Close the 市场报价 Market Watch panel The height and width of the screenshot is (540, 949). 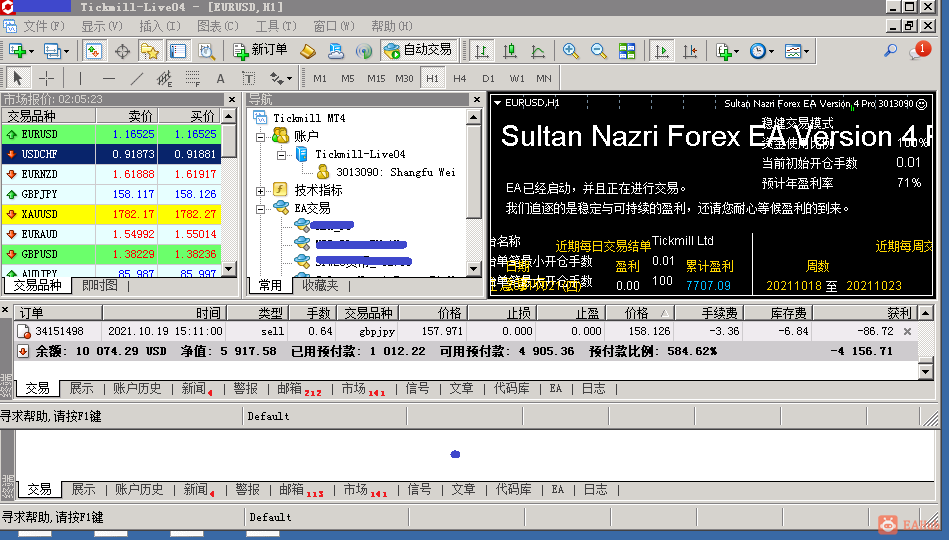[232, 99]
